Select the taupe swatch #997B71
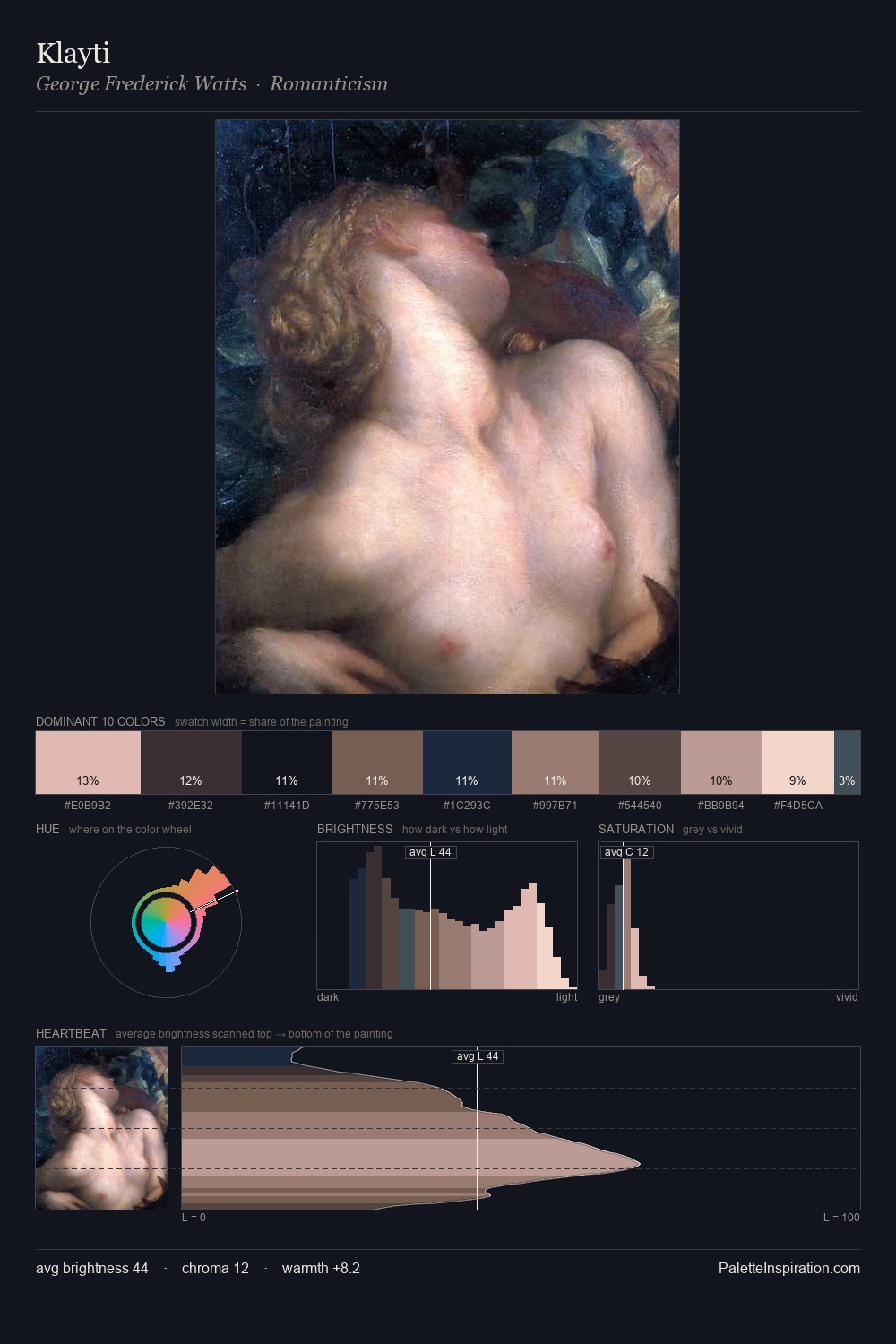Viewport: 896px width, 1344px height. (556, 762)
